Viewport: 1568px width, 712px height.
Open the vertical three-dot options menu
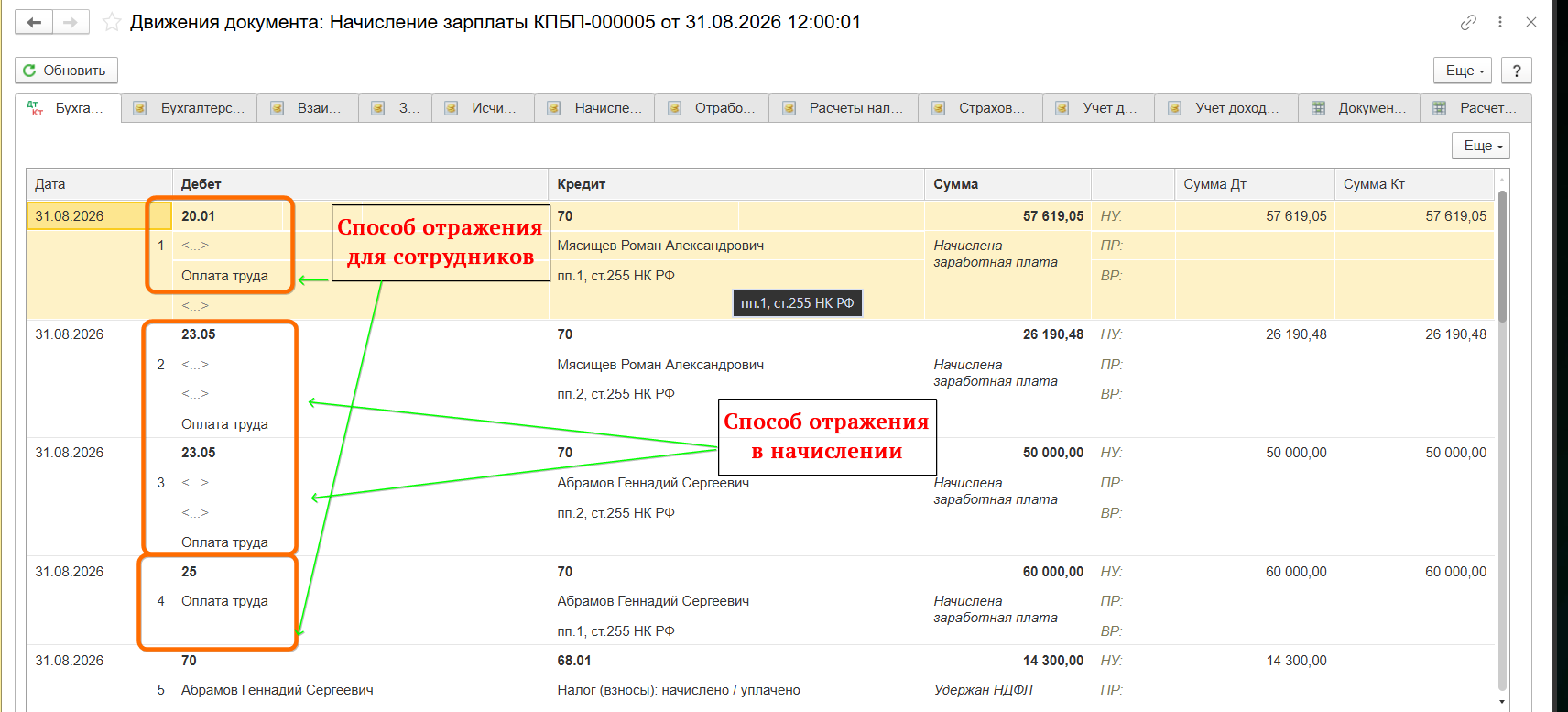point(1500,22)
